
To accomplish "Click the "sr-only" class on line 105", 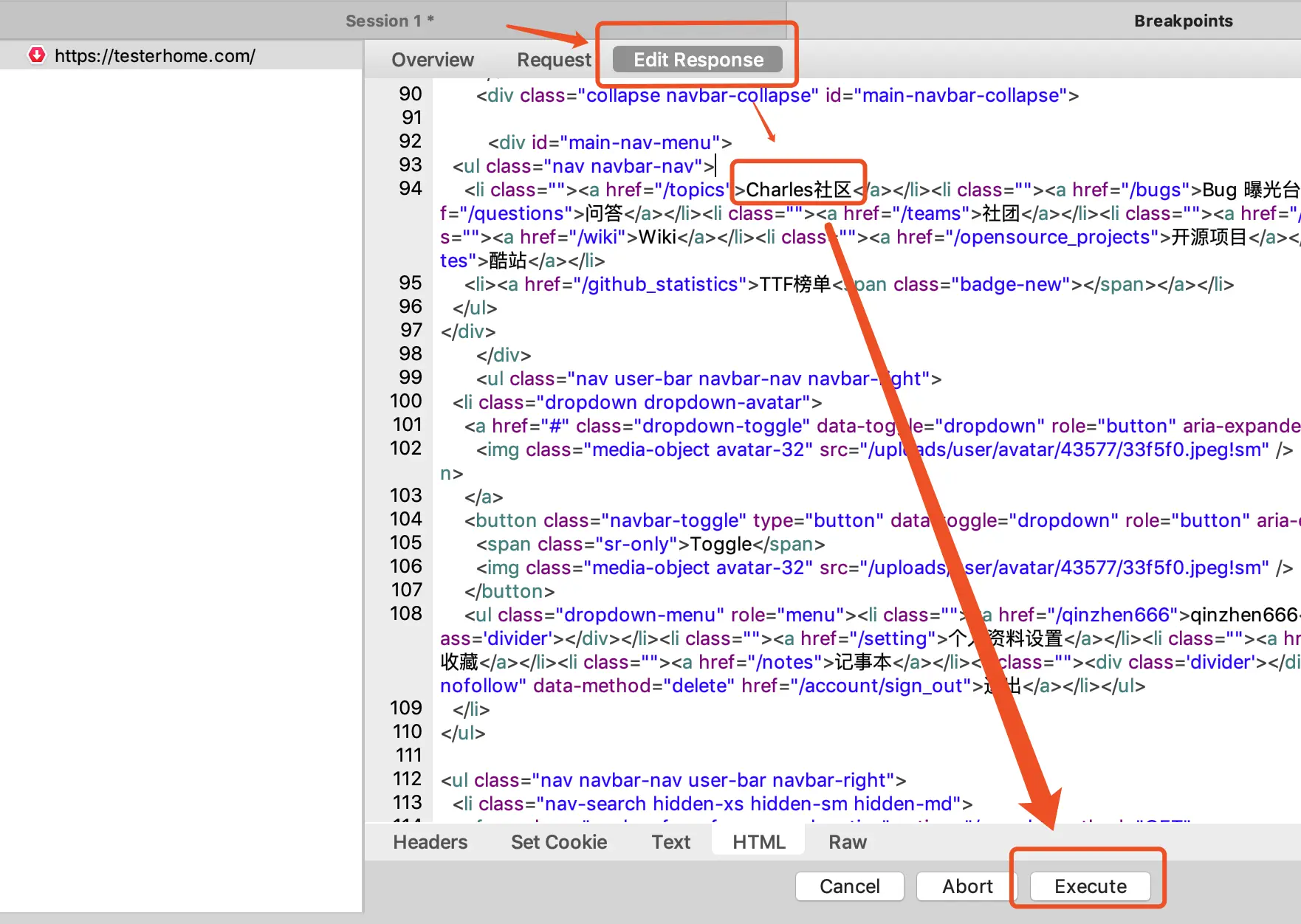I will (636, 544).
